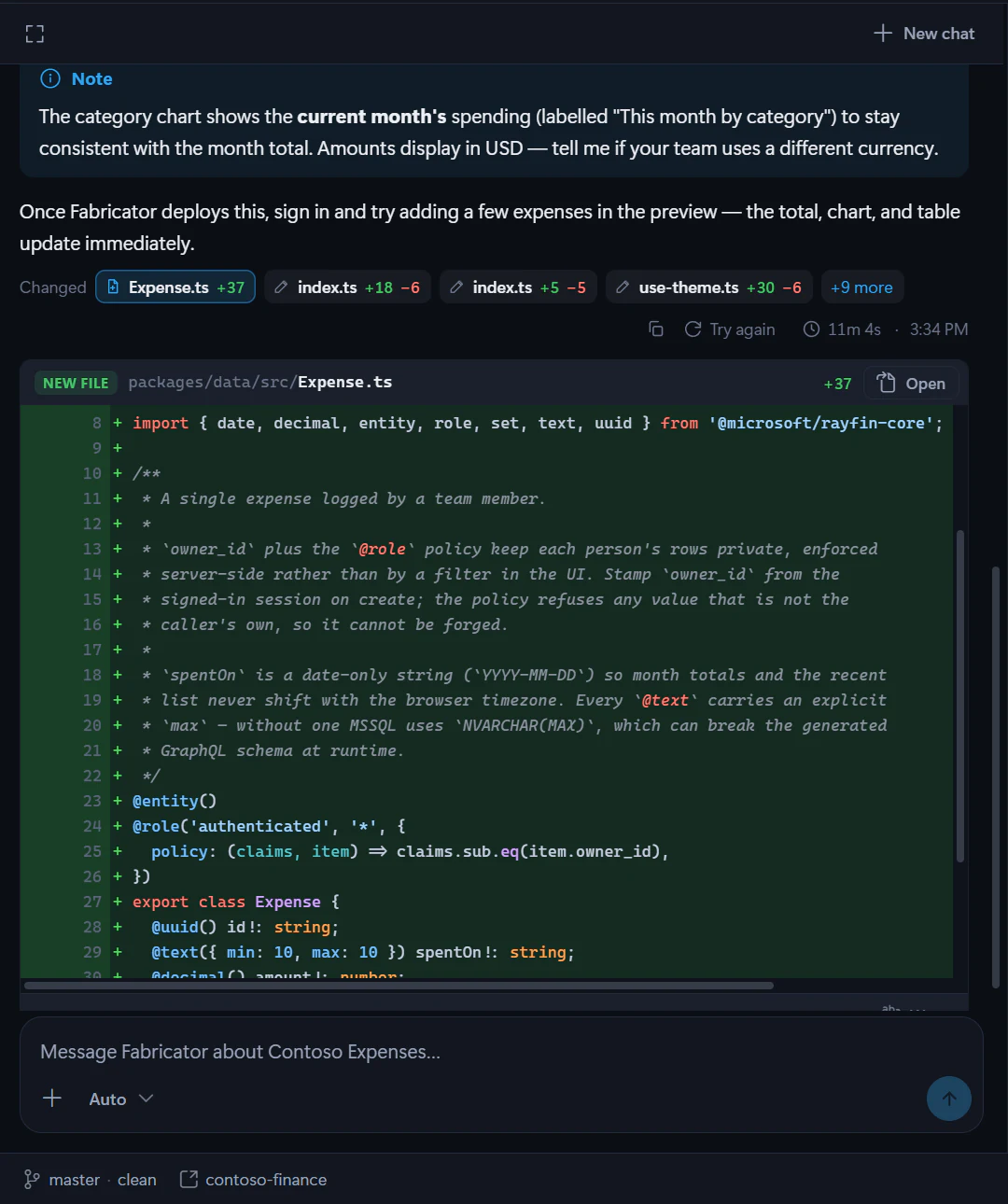Click the expand-to-fullscreen icon in the header
Image resolution: width=1008 pixels, height=1204 pixels.
coord(35,34)
